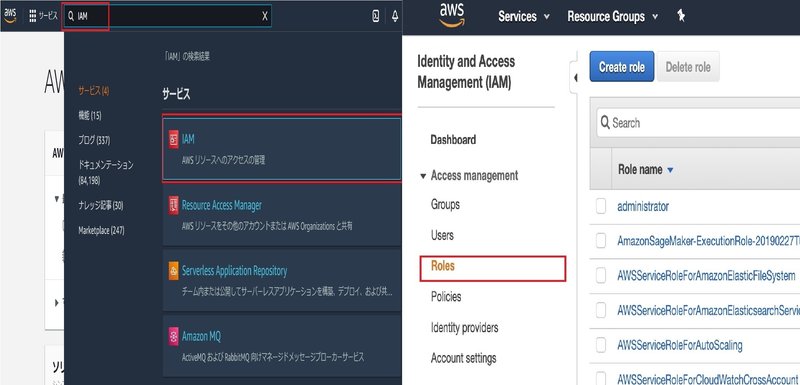The width and height of the screenshot is (800, 385).
Task: Filter results by ドキュメンテーション category
Action: coord(106,172)
